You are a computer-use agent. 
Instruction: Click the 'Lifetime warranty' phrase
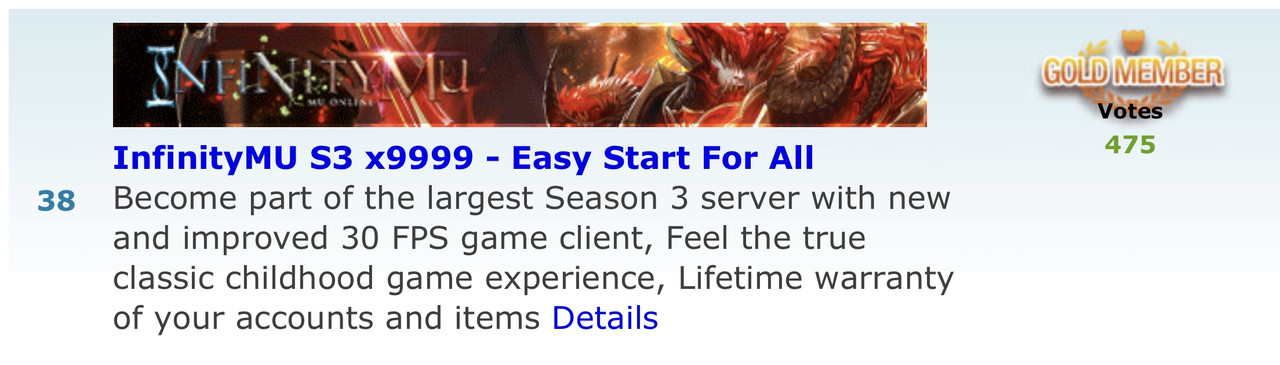point(816,278)
